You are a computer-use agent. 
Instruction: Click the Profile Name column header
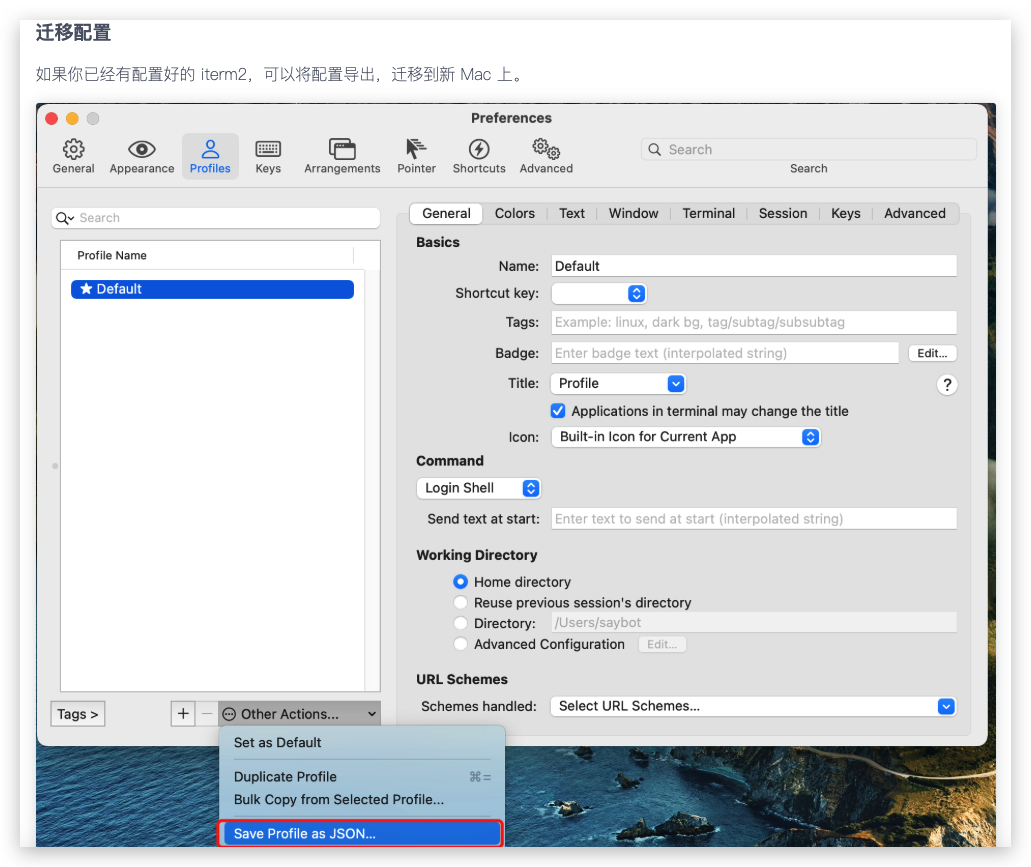click(x=207, y=255)
